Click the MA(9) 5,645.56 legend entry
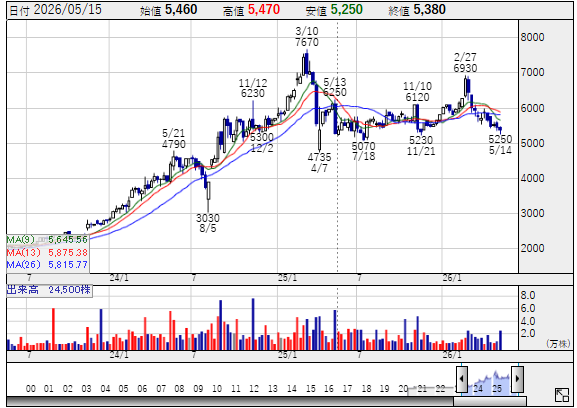The width and height of the screenshot is (577, 408). [x=47, y=240]
